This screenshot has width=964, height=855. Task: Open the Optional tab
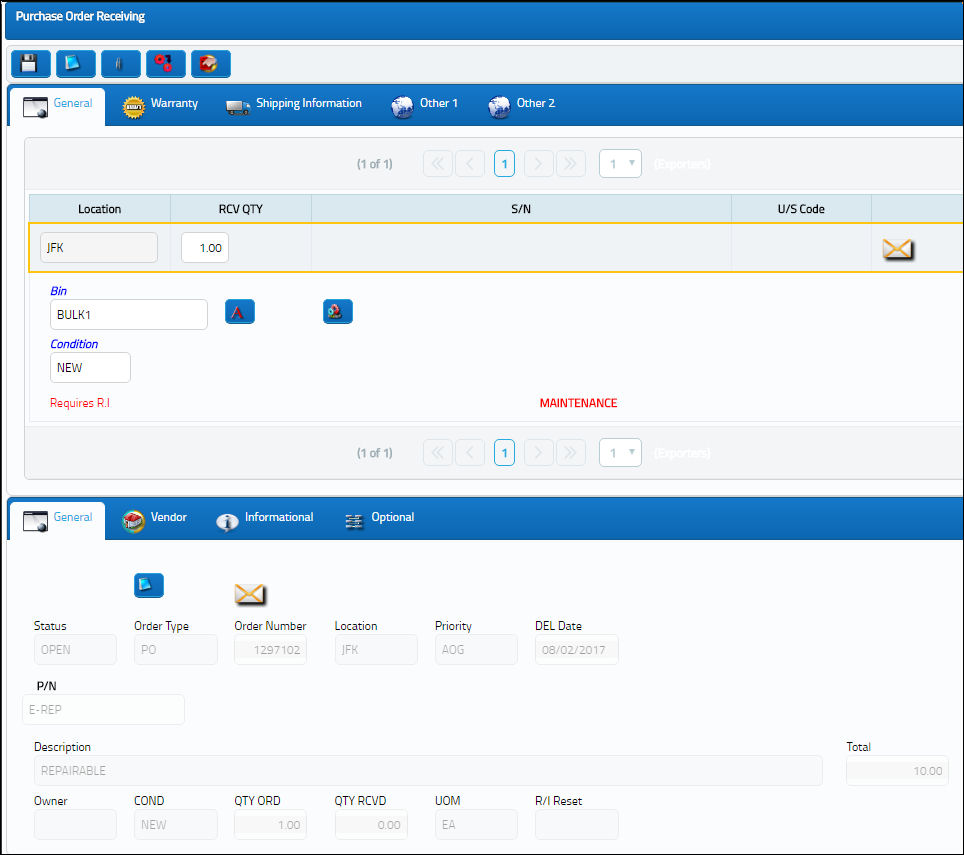[379, 520]
